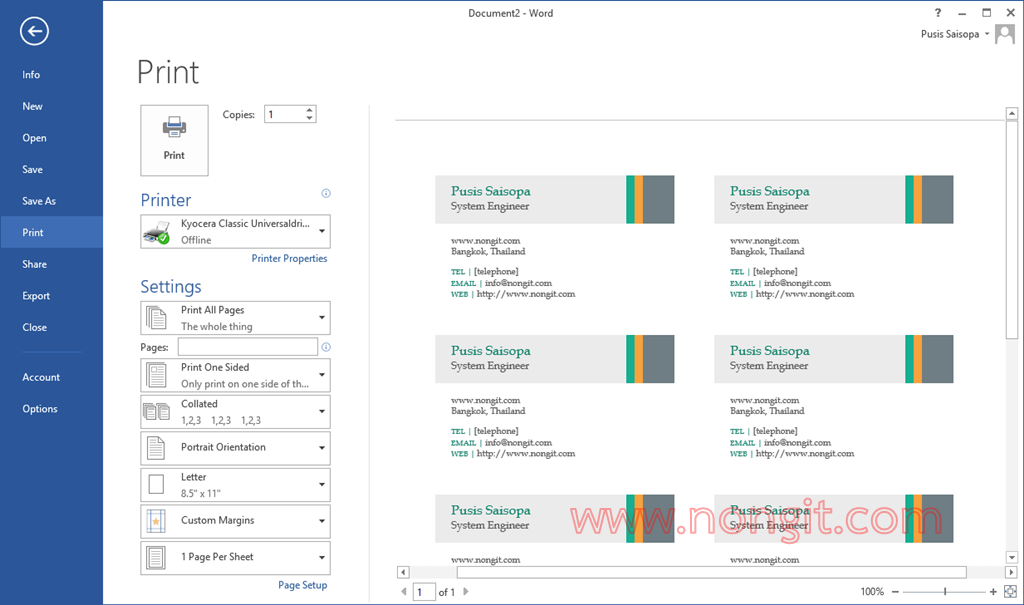Click the preview scroll down arrow
This screenshot has width=1024, height=605.
click(x=1012, y=557)
